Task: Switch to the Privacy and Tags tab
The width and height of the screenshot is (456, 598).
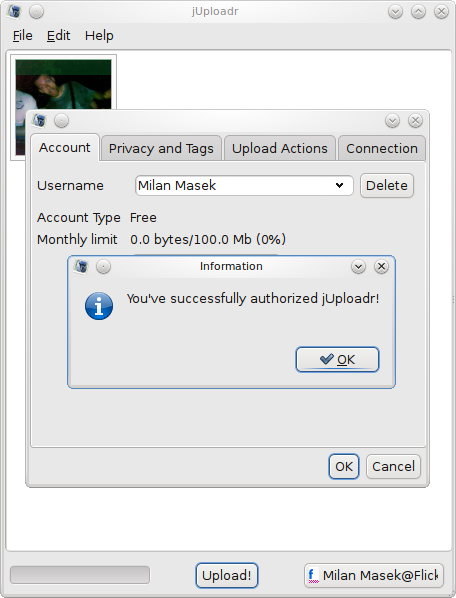Action: [161, 148]
